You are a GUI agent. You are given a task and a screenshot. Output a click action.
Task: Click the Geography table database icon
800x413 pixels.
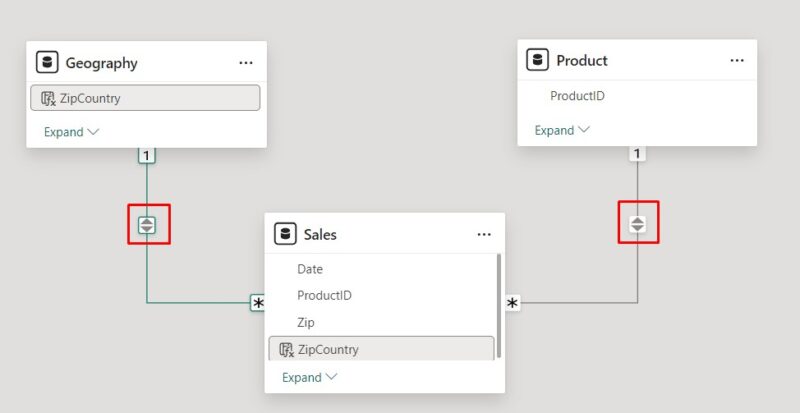tap(47, 62)
